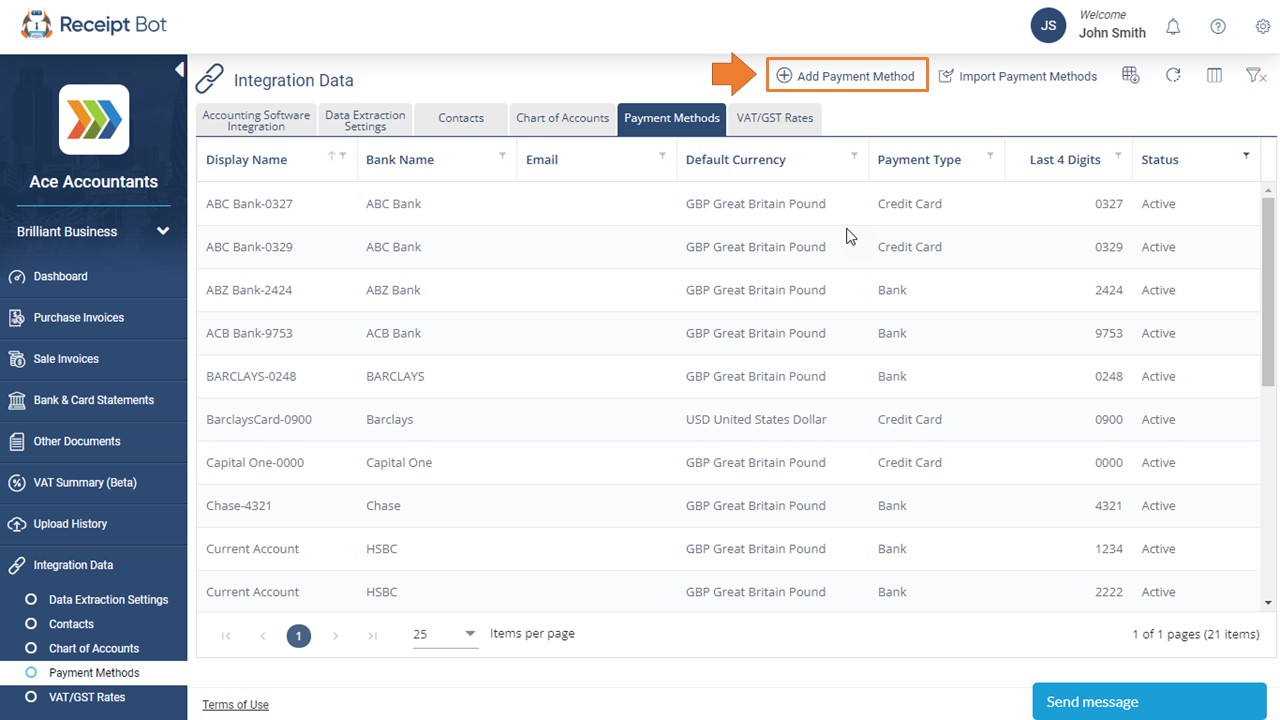Click the JS user avatar
Image resolution: width=1280 pixels, height=720 pixels.
[1049, 26]
